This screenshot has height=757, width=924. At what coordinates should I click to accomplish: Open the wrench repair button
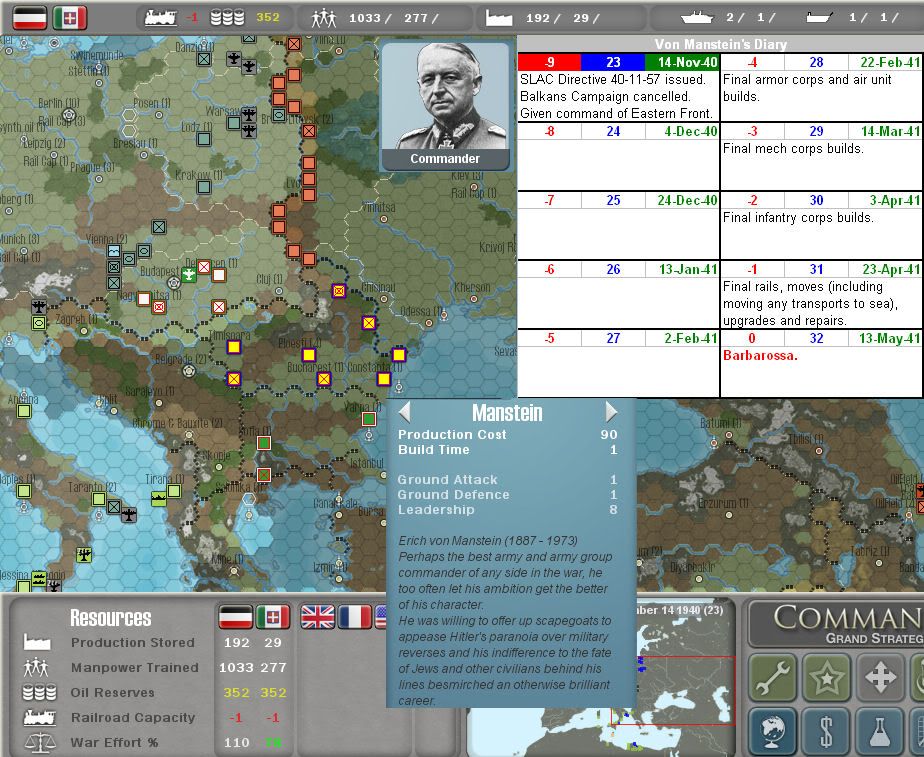(x=772, y=677)
